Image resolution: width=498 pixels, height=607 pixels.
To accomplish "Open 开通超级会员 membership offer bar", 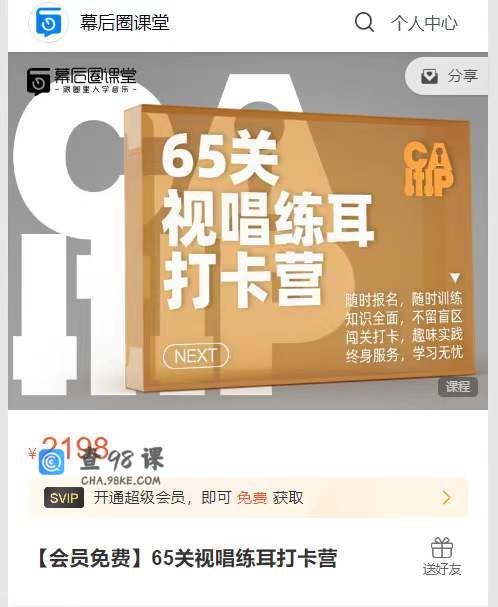I will 249,498.
